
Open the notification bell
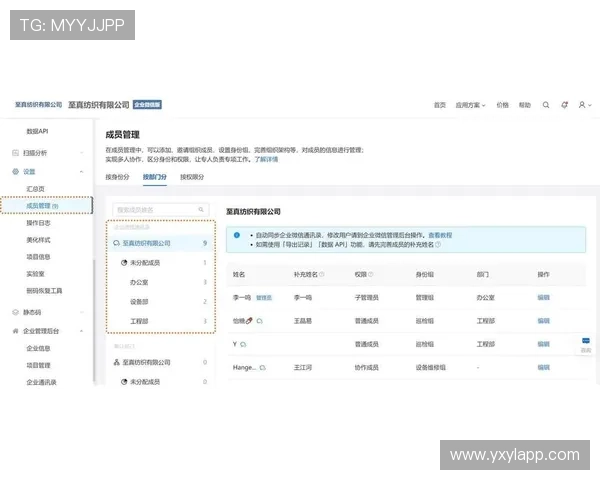(564, 105)
